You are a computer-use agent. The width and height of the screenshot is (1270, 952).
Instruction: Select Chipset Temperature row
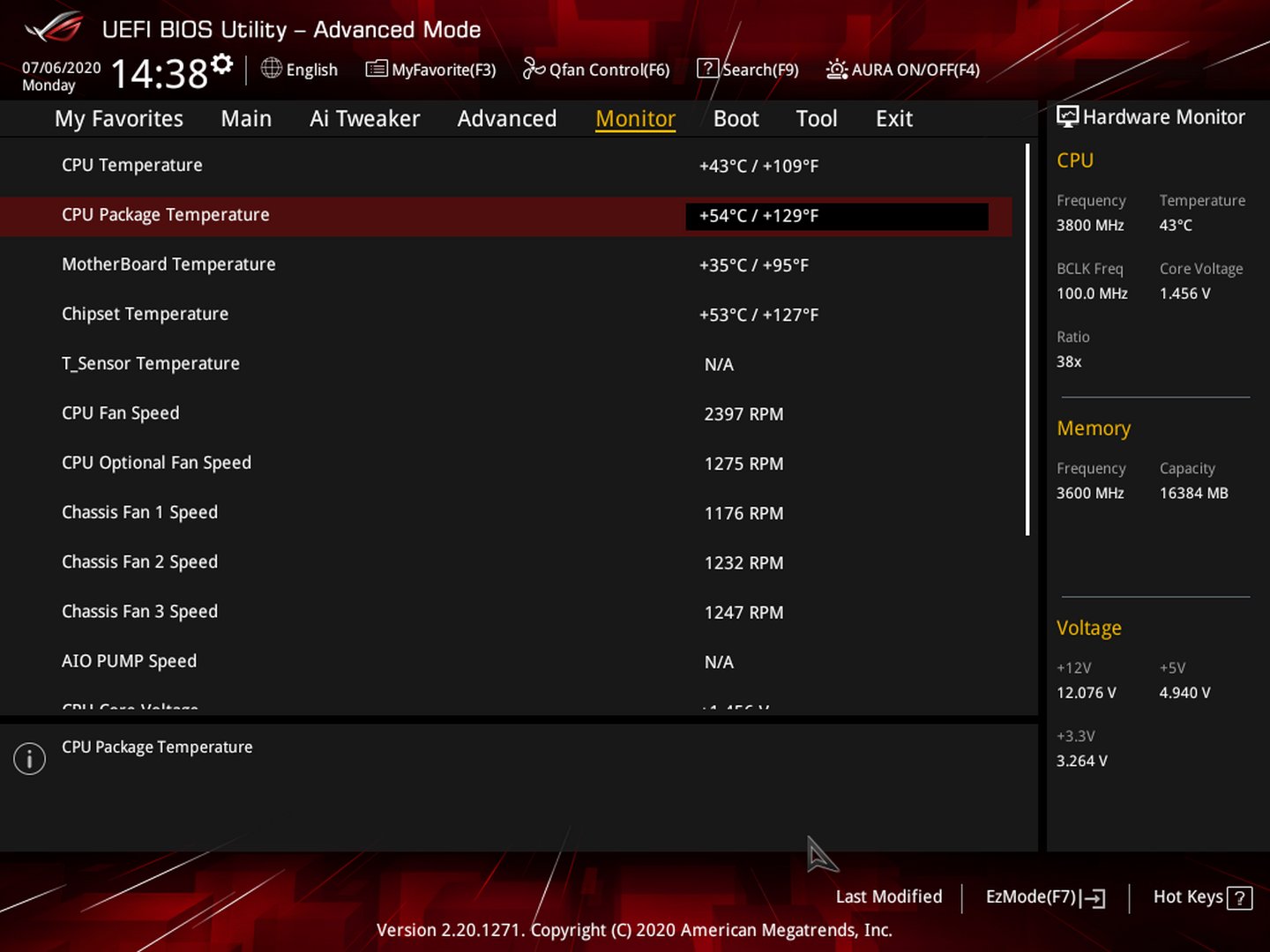(x=506, y=315)
